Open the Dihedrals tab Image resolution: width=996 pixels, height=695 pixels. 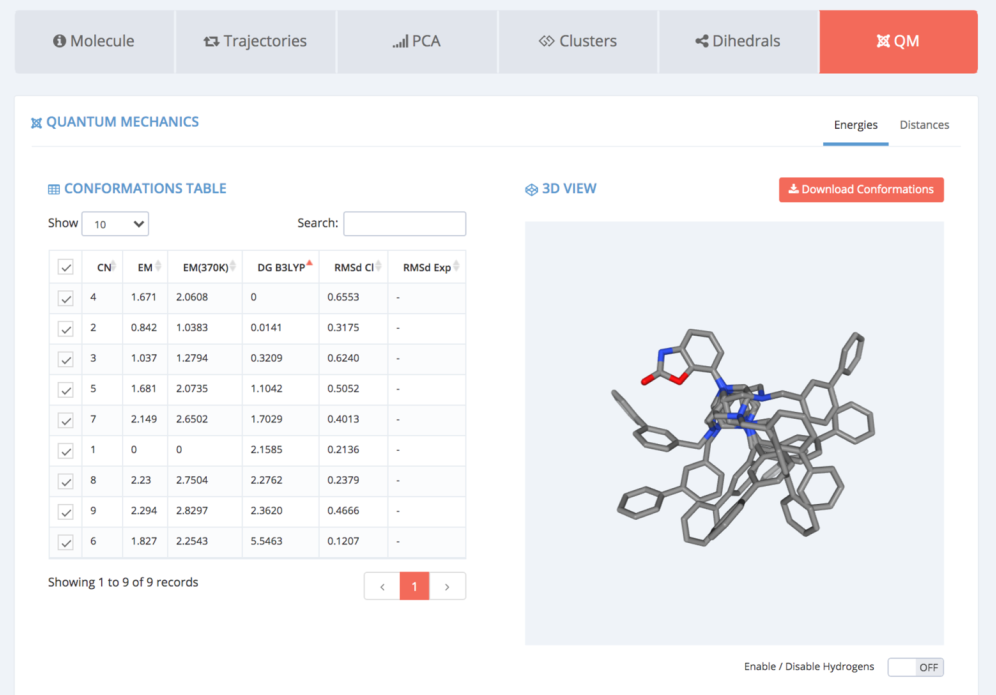738,42
